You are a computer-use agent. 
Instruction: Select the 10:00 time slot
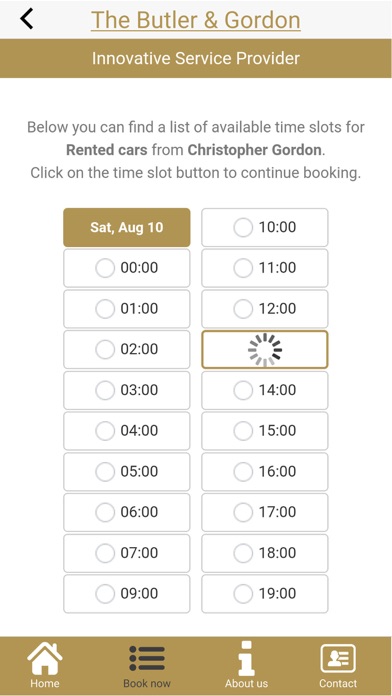tap(265, 227)
